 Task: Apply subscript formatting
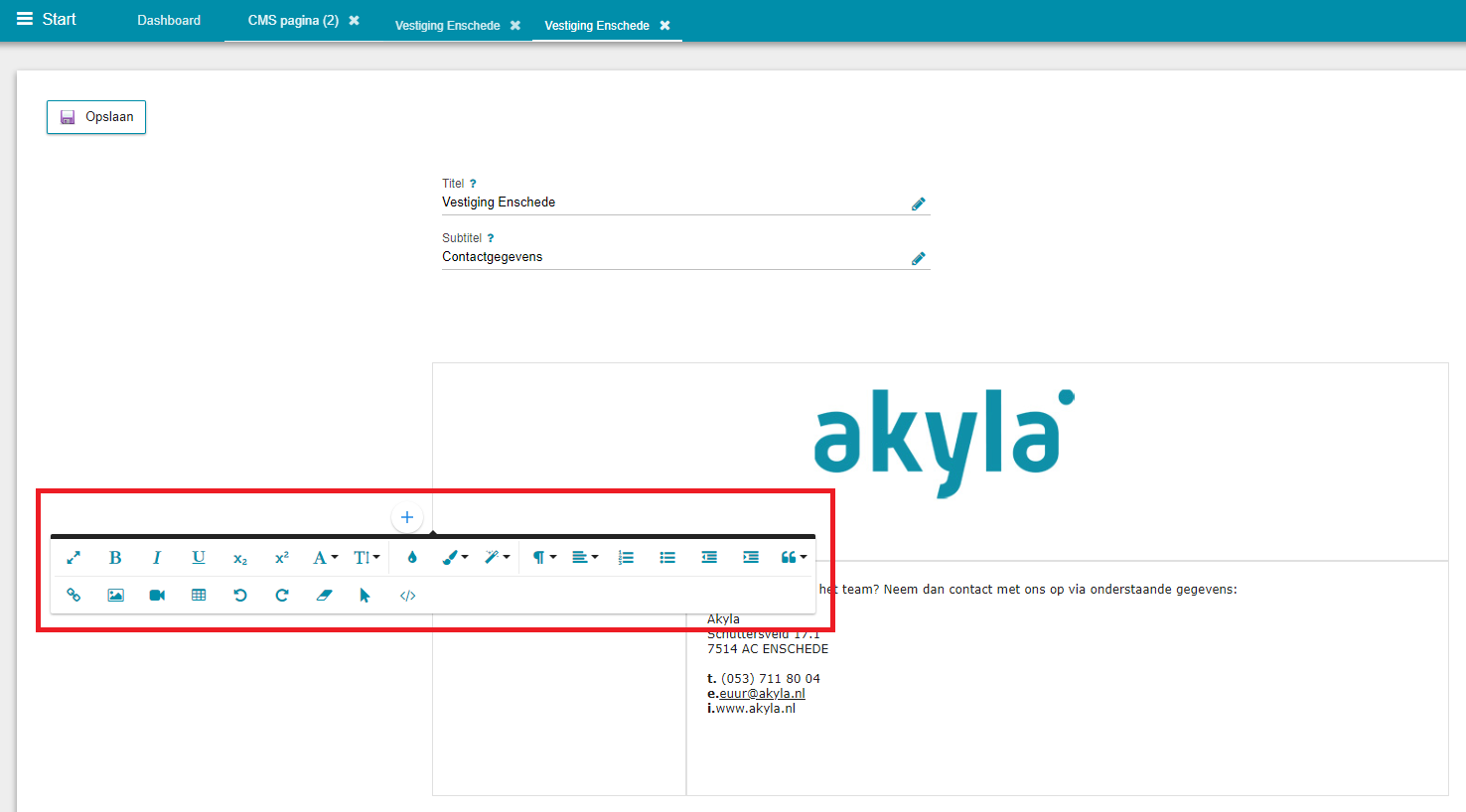point(240,559)
